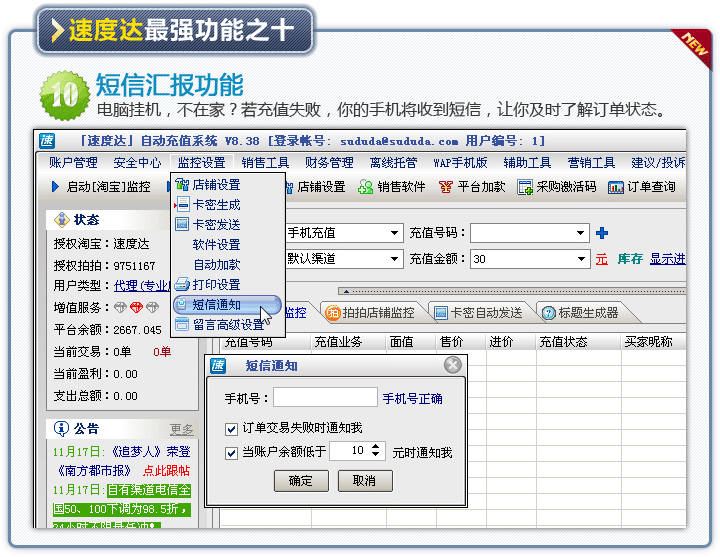
Task: Start 启动[淘宝]监控 with the play arrow
Action: [55, 186]
